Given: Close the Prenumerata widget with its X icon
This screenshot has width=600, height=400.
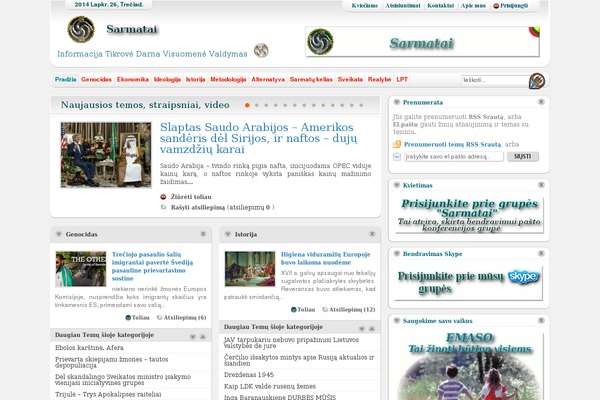Looking at the screenshot, I should click(540, 102).
